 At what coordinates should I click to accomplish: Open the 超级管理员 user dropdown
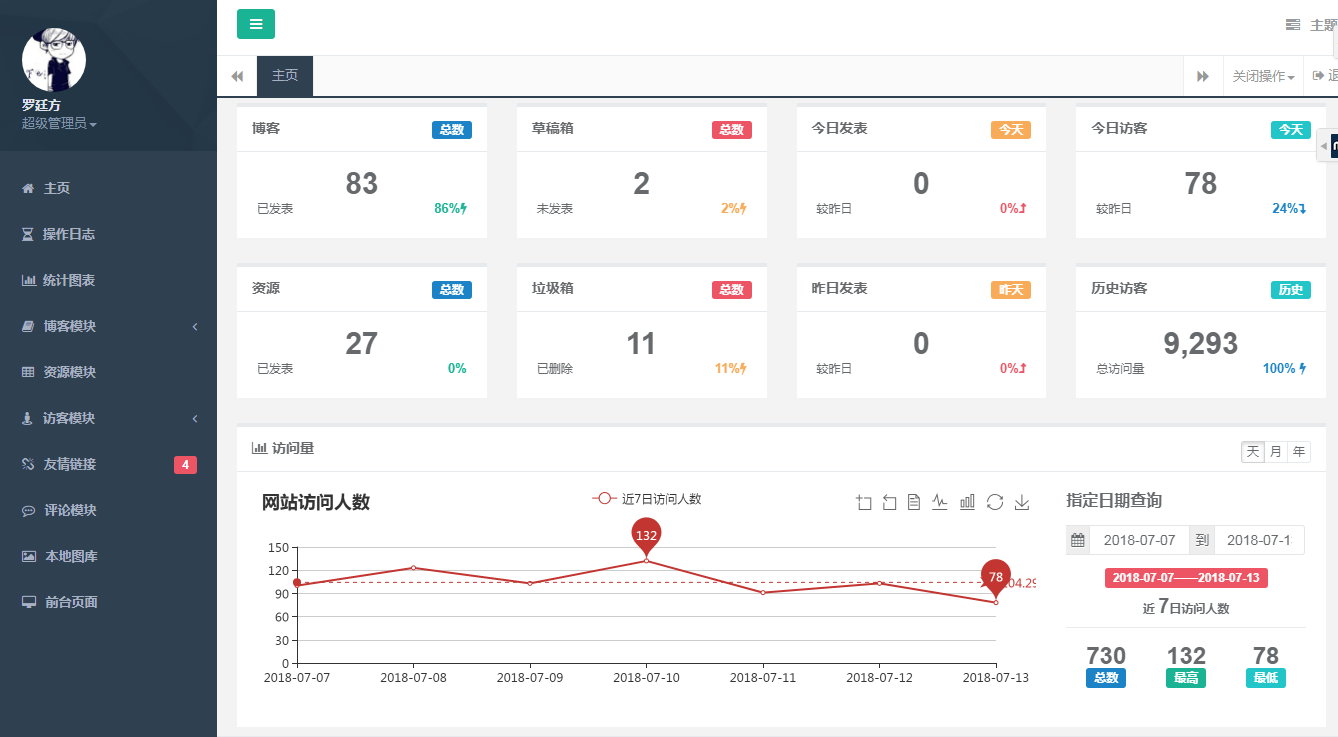pos(59,124)
